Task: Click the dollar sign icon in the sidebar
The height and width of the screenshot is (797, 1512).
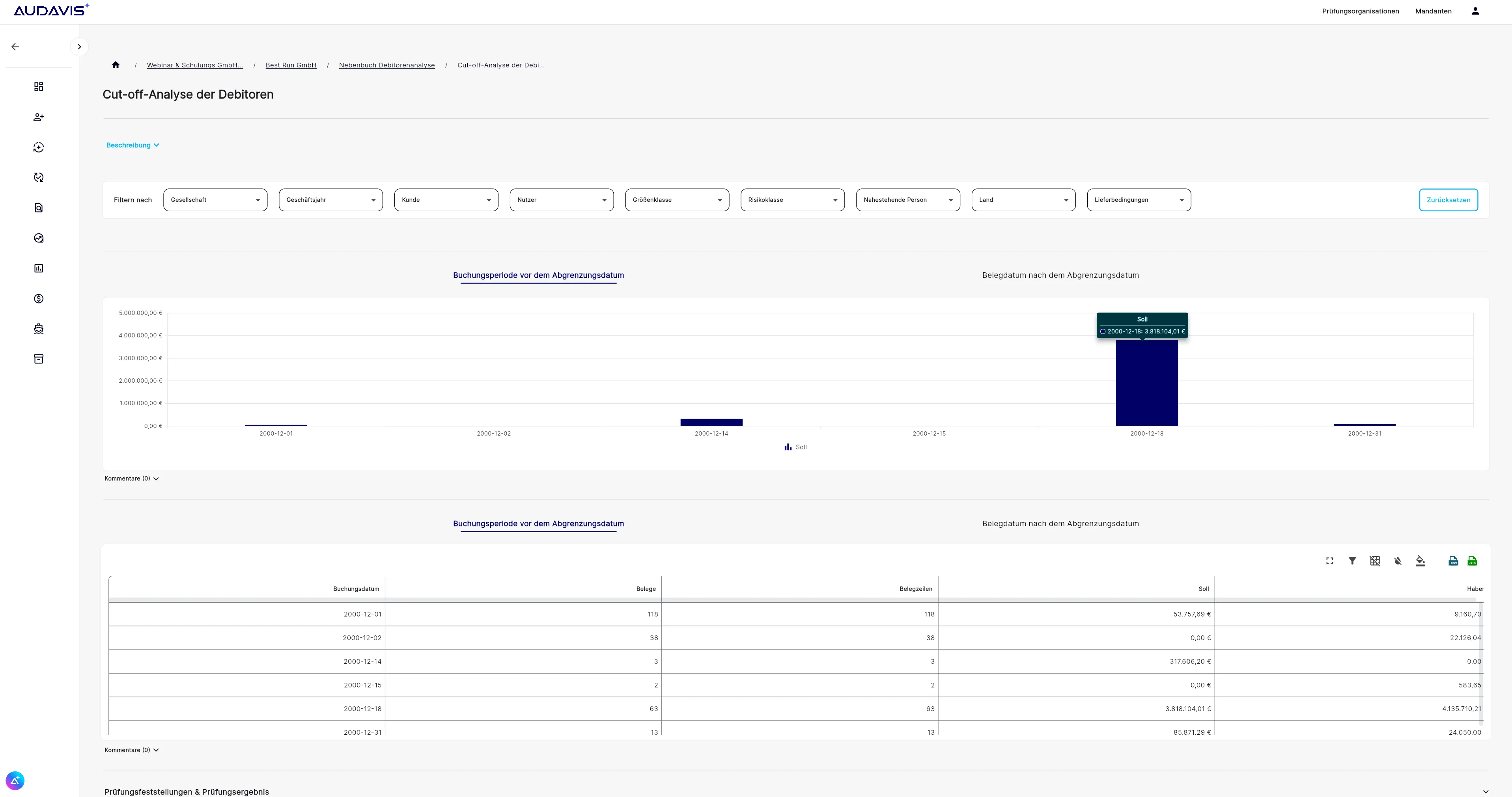Action: click(x=39, y=298)
